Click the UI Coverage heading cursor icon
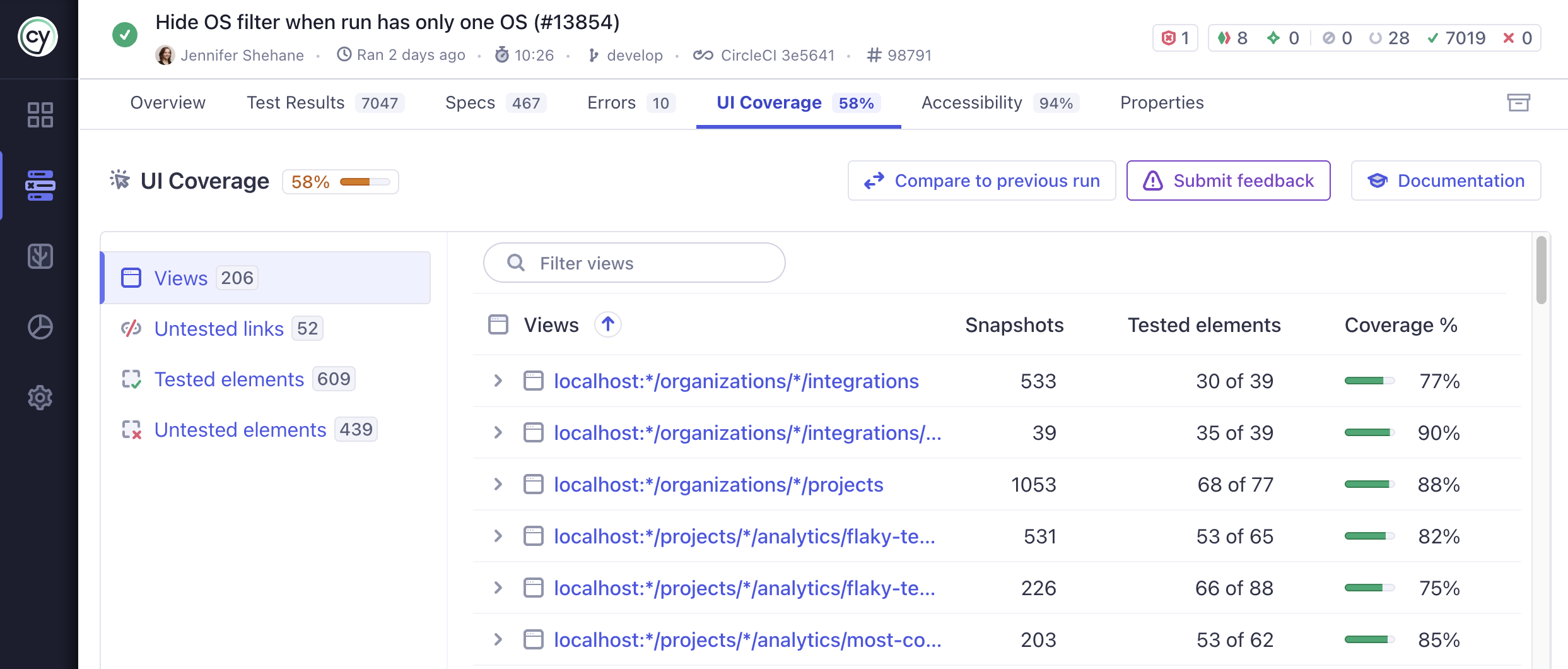This screenshot has height=669, width=1568. click(120, 181)
